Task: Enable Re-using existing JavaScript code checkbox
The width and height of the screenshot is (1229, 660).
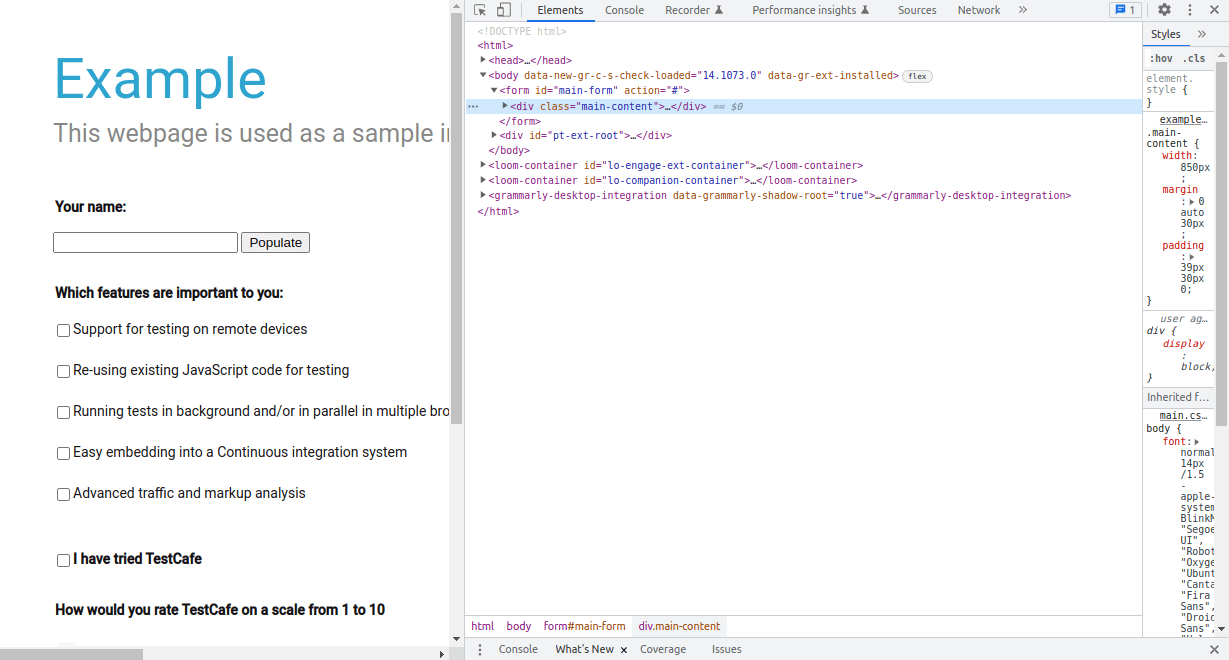Action: point(63,371)
